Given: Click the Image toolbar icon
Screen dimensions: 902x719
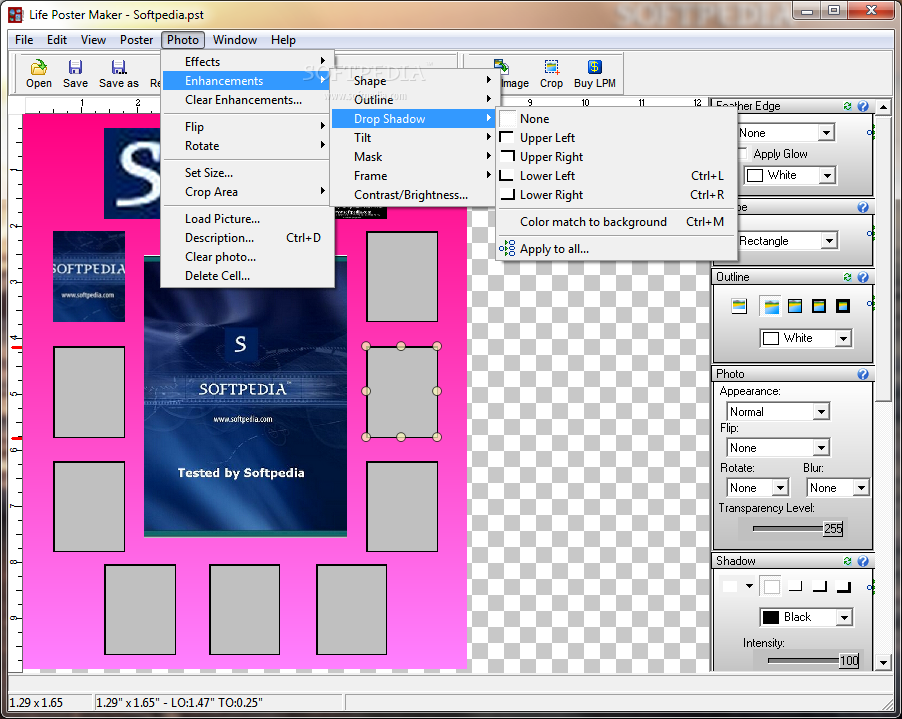Looking at the screenshot, I should tap(501, 67).
